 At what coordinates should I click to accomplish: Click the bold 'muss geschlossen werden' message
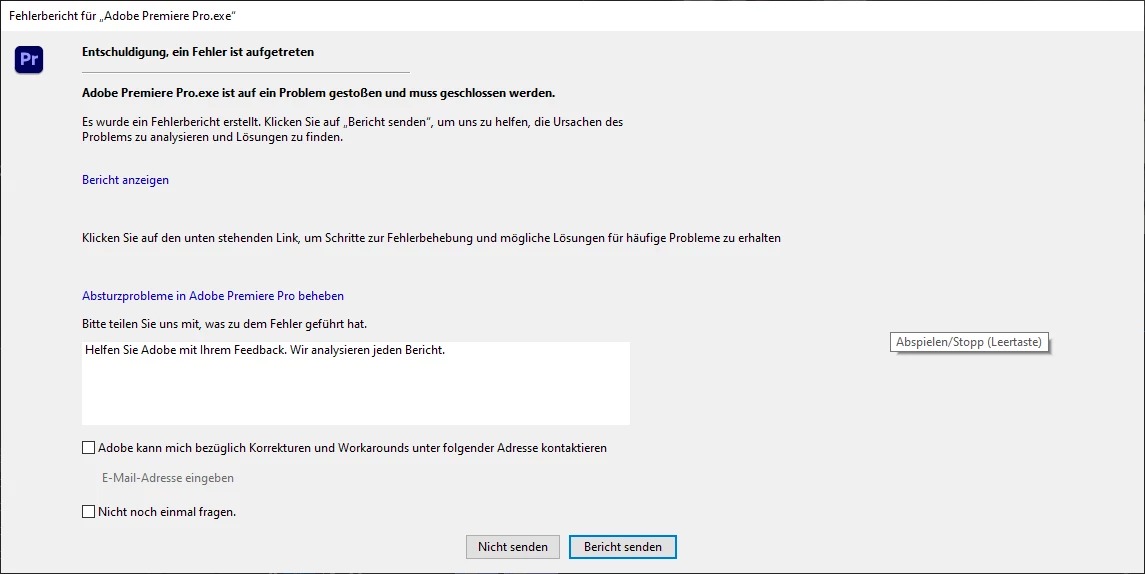pos(318,93)
